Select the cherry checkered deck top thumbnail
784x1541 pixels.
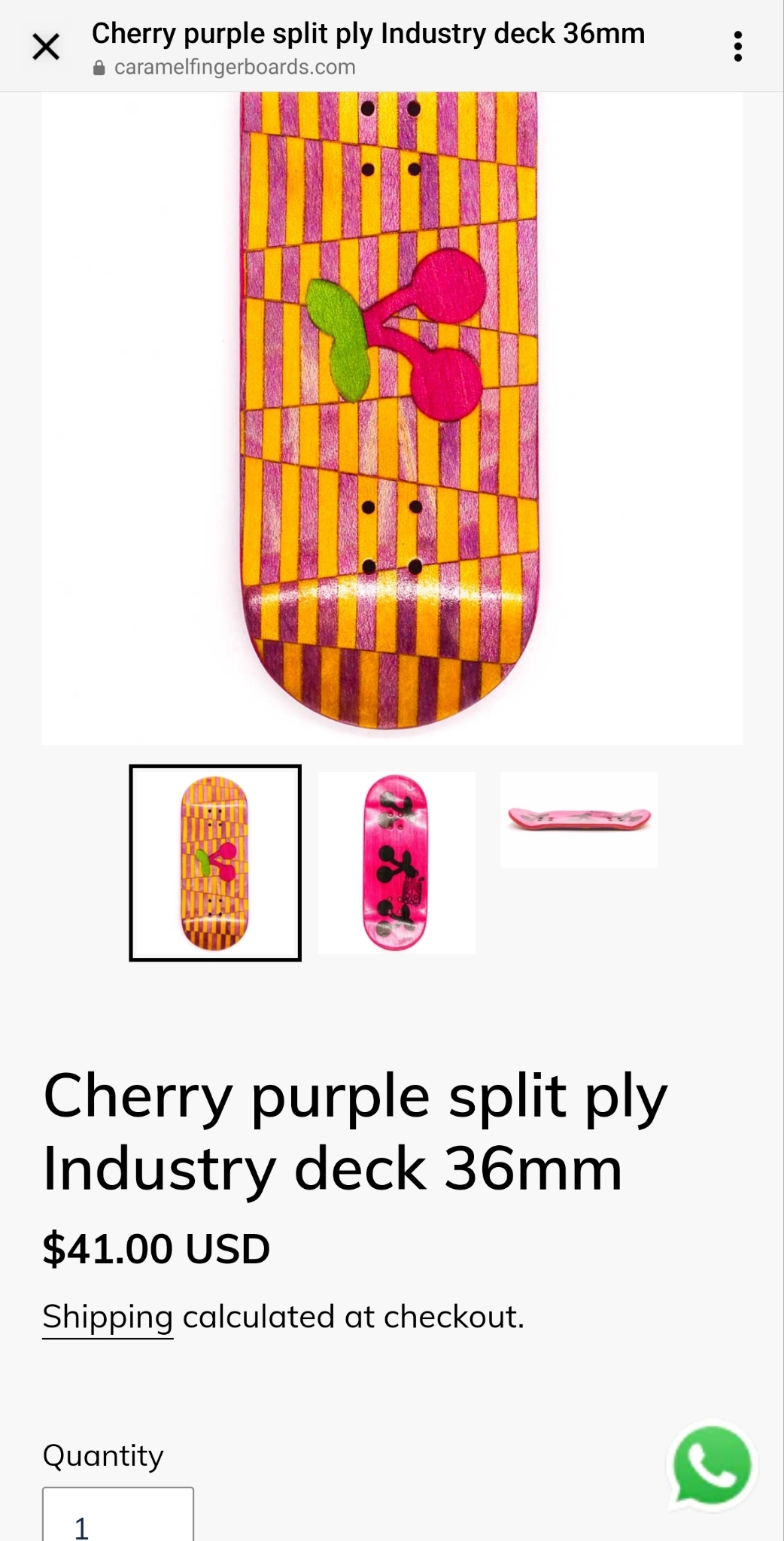[215, 863]
